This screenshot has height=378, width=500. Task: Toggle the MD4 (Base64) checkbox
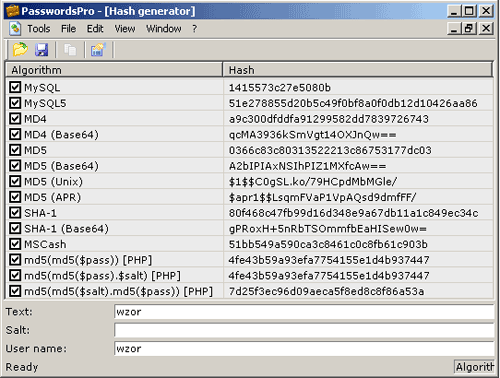click(15, 134)
